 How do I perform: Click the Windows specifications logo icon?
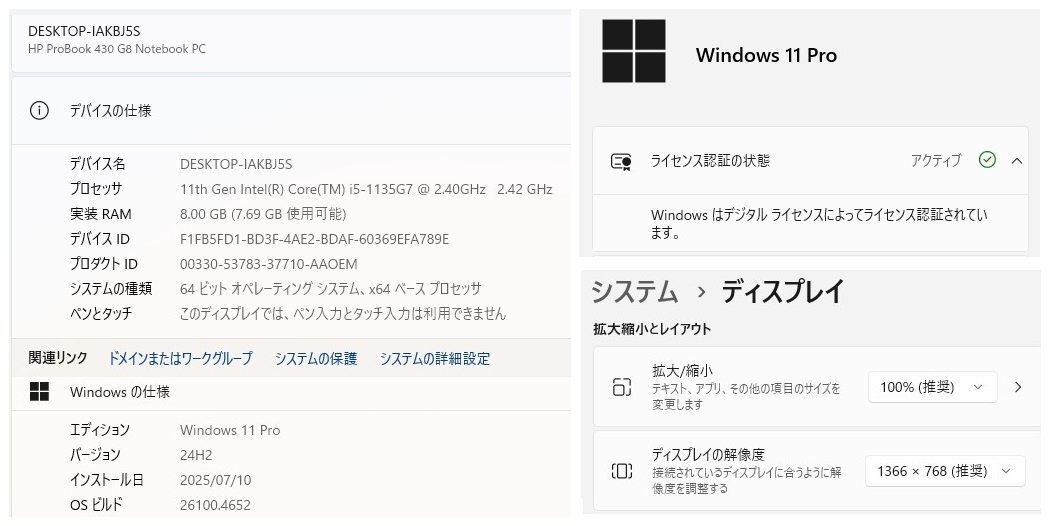[40, 392]
